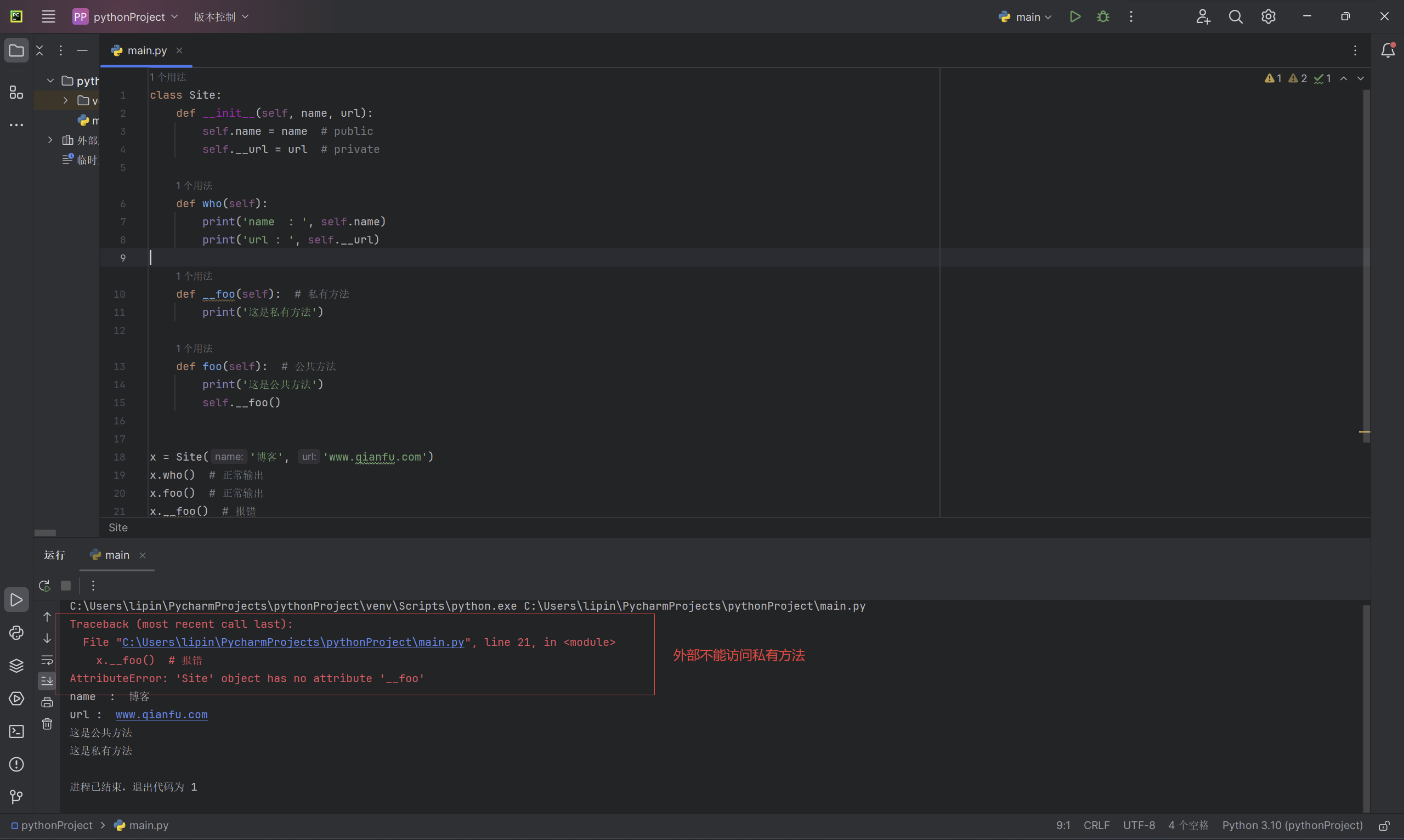Image resolution: width=1404 pixels, height=840 pixels.
Task: Open line:column 9:1 go-to dialog
Action: 1063,825
